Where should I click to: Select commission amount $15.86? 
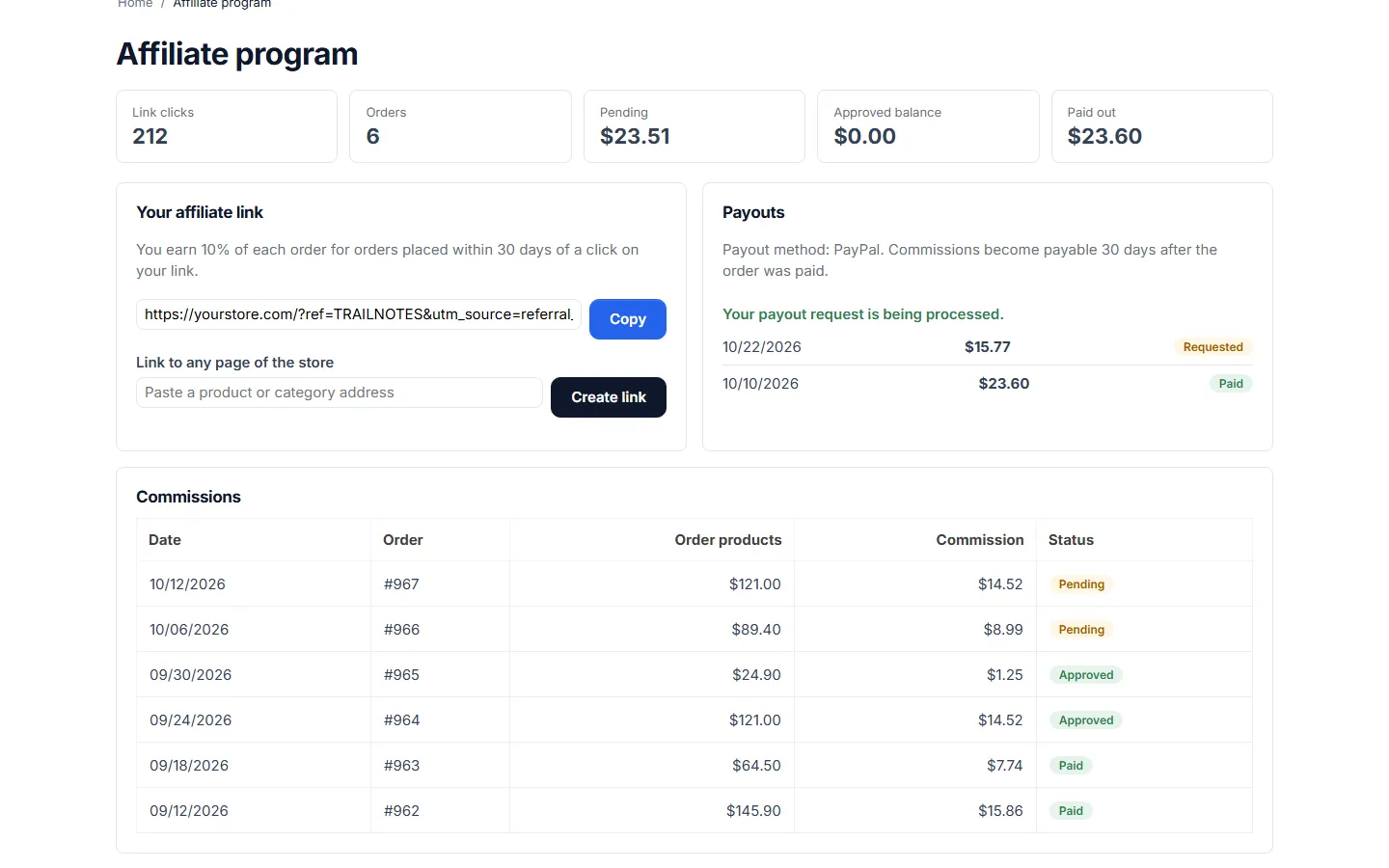click(x=1000, y=811)
